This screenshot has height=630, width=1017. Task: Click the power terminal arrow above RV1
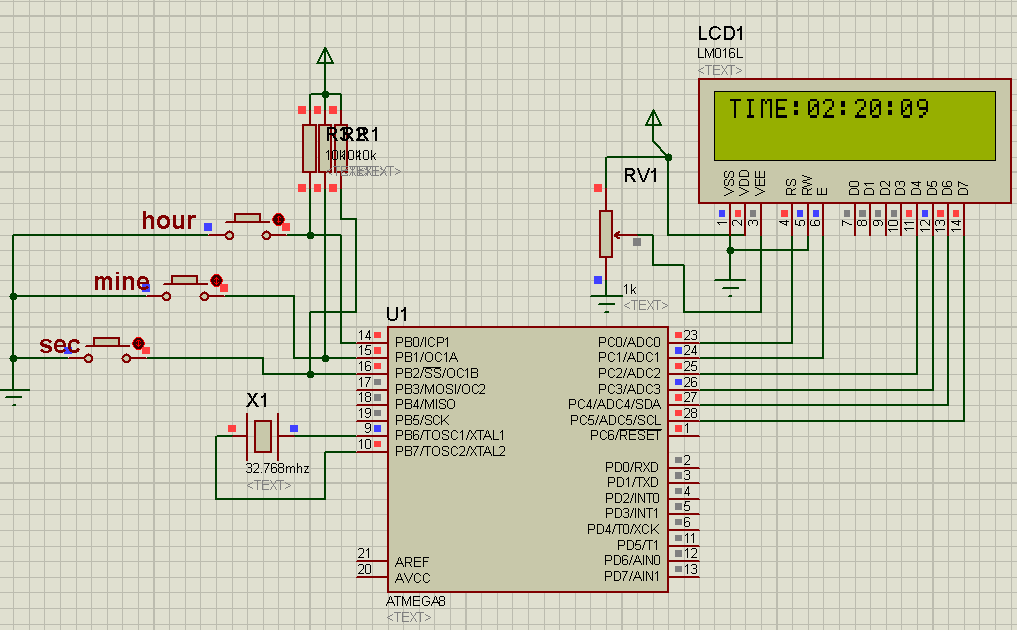tap(654, 119)
